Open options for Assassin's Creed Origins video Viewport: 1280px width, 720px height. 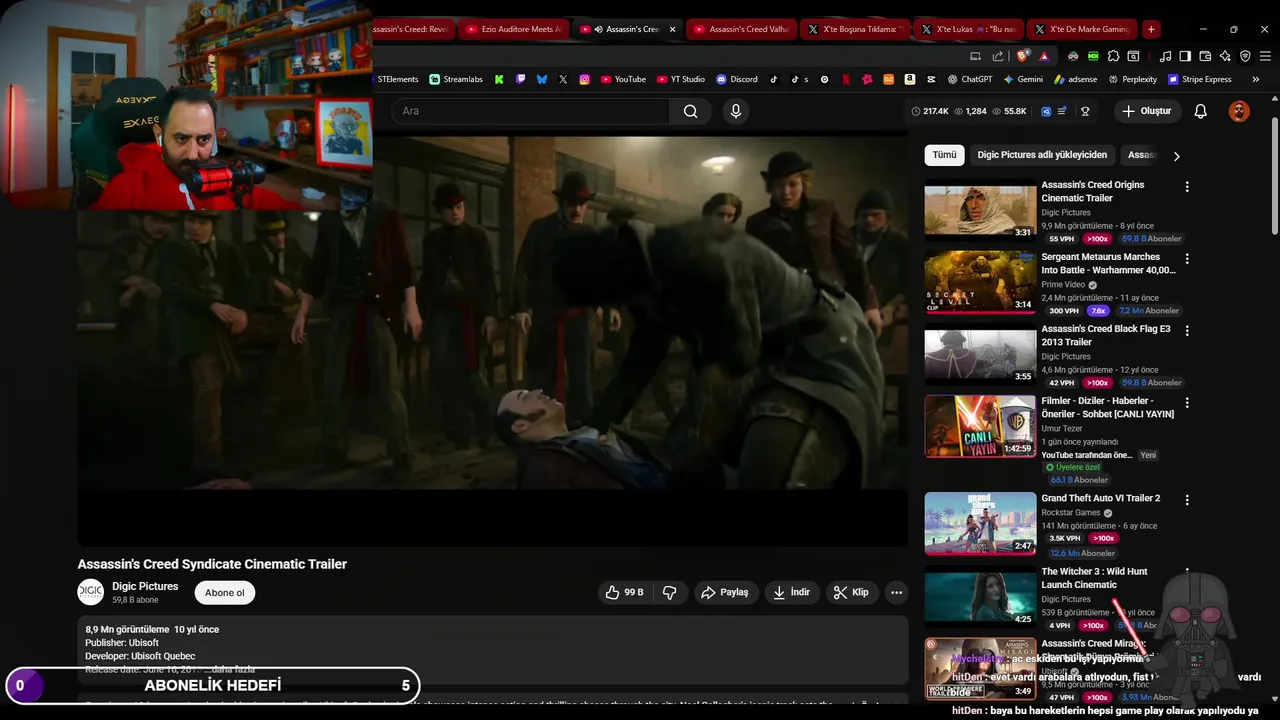(x=1187, y=187)
